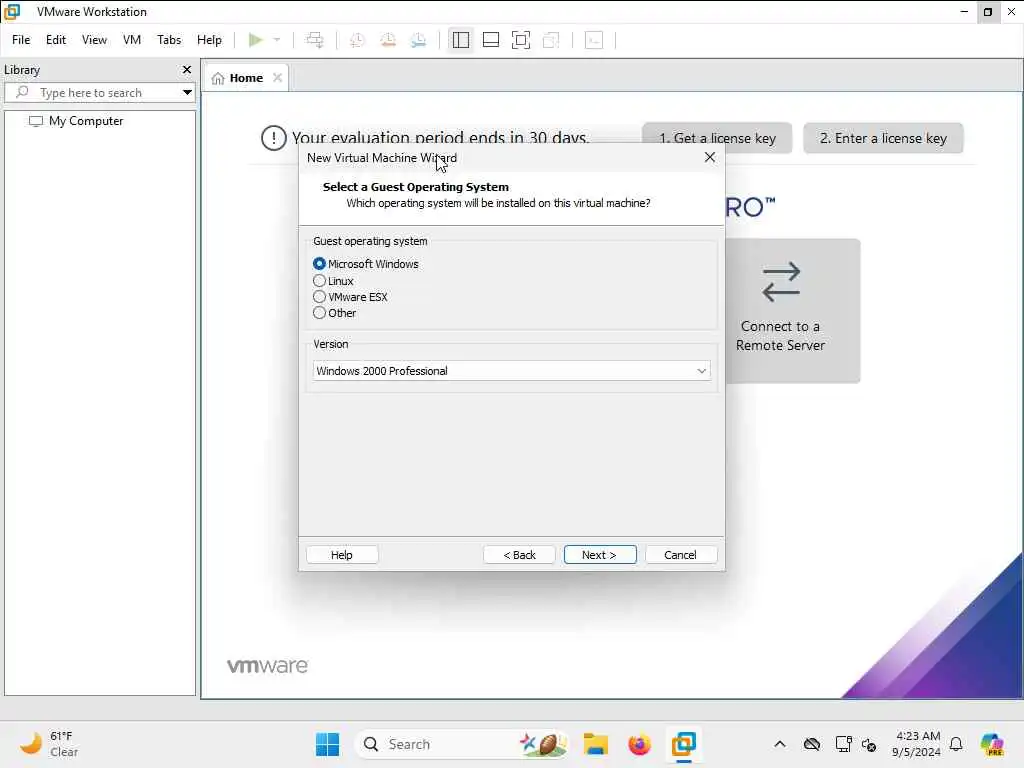Viewport: 1024px width, 768px height.
Task: Click the taskbar Search box
Action: (x=463, y=744)
